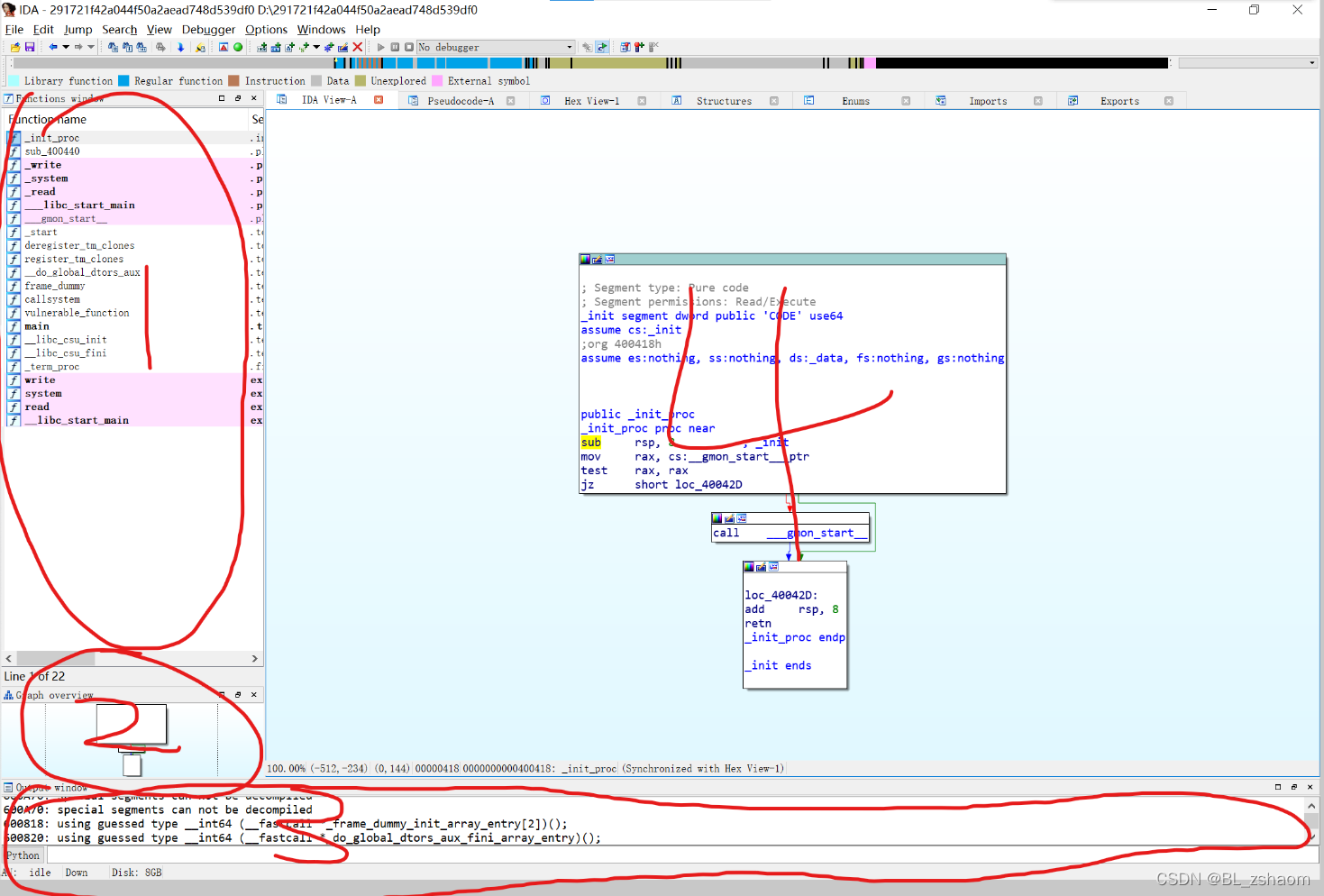Close the Output window panel

(1310, 787)
